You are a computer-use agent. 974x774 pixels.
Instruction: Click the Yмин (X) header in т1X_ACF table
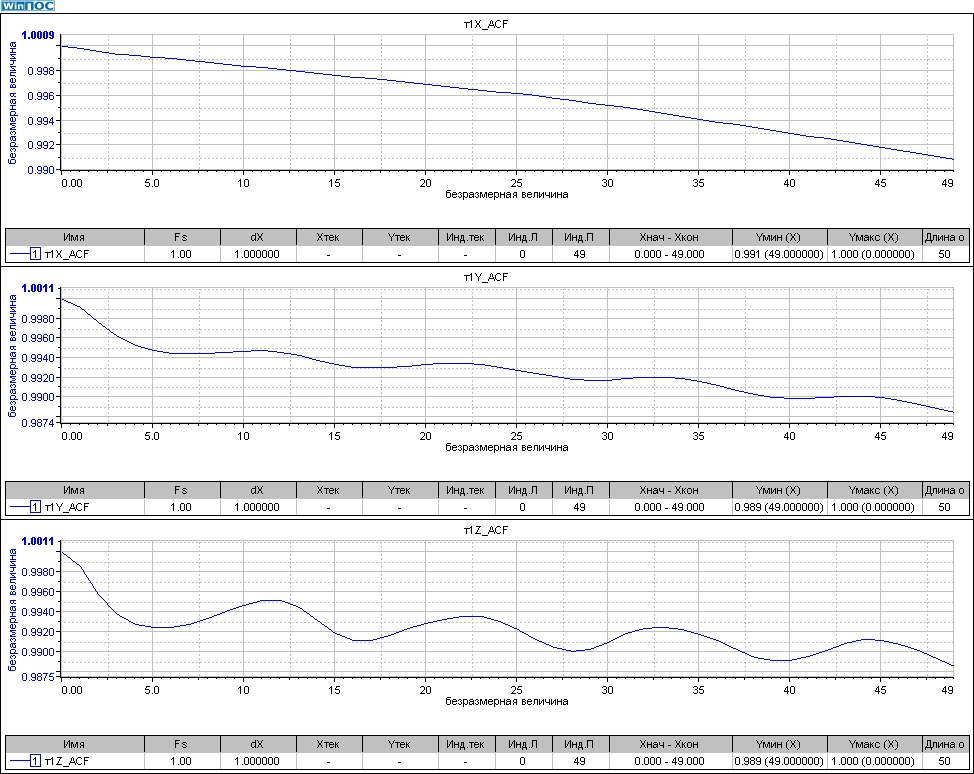click(x=780, y=237)
